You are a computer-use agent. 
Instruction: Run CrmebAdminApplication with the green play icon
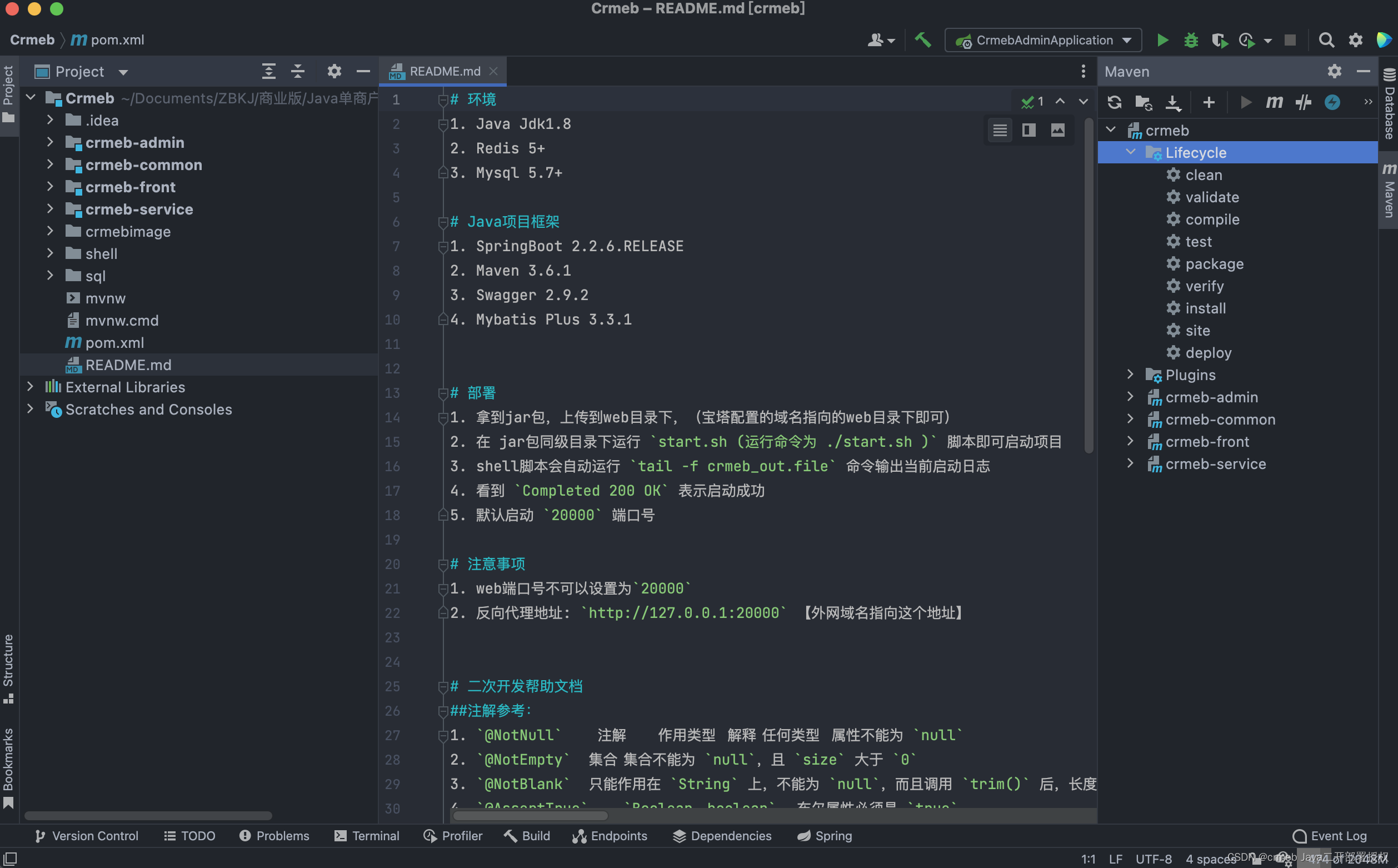[x=1162, y=39]
